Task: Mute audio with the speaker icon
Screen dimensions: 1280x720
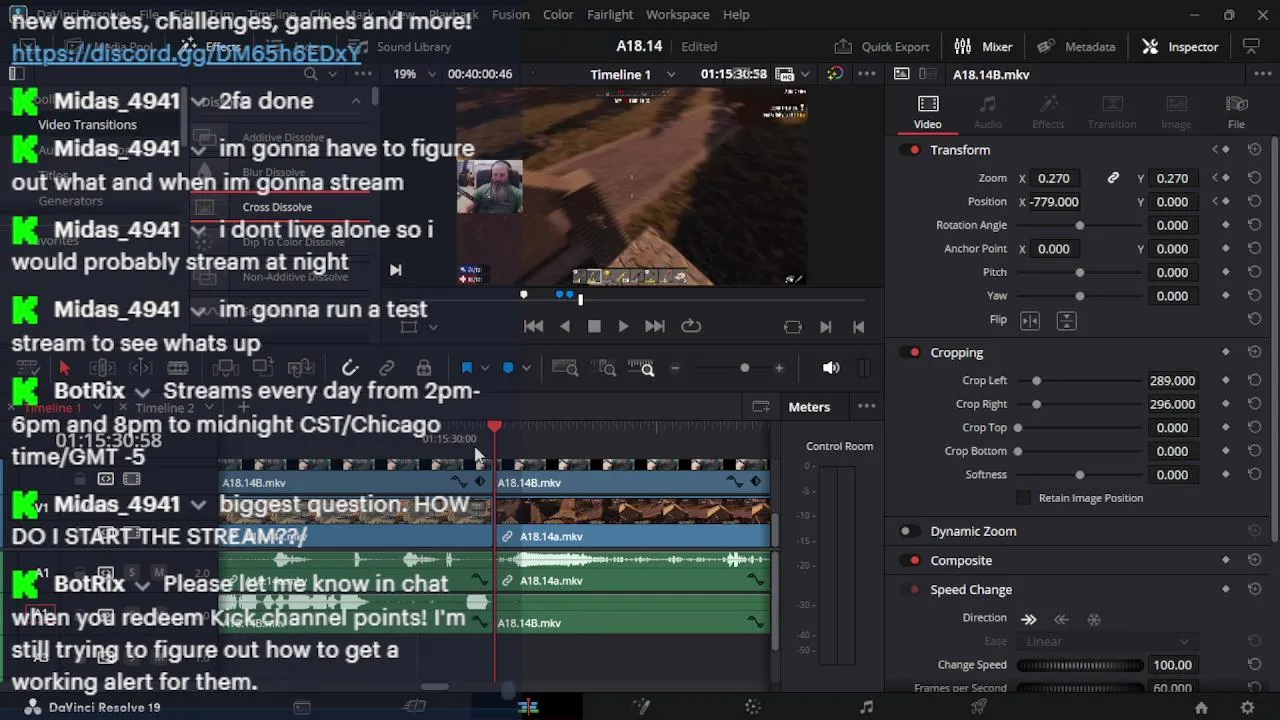Action: coord(831,368)
